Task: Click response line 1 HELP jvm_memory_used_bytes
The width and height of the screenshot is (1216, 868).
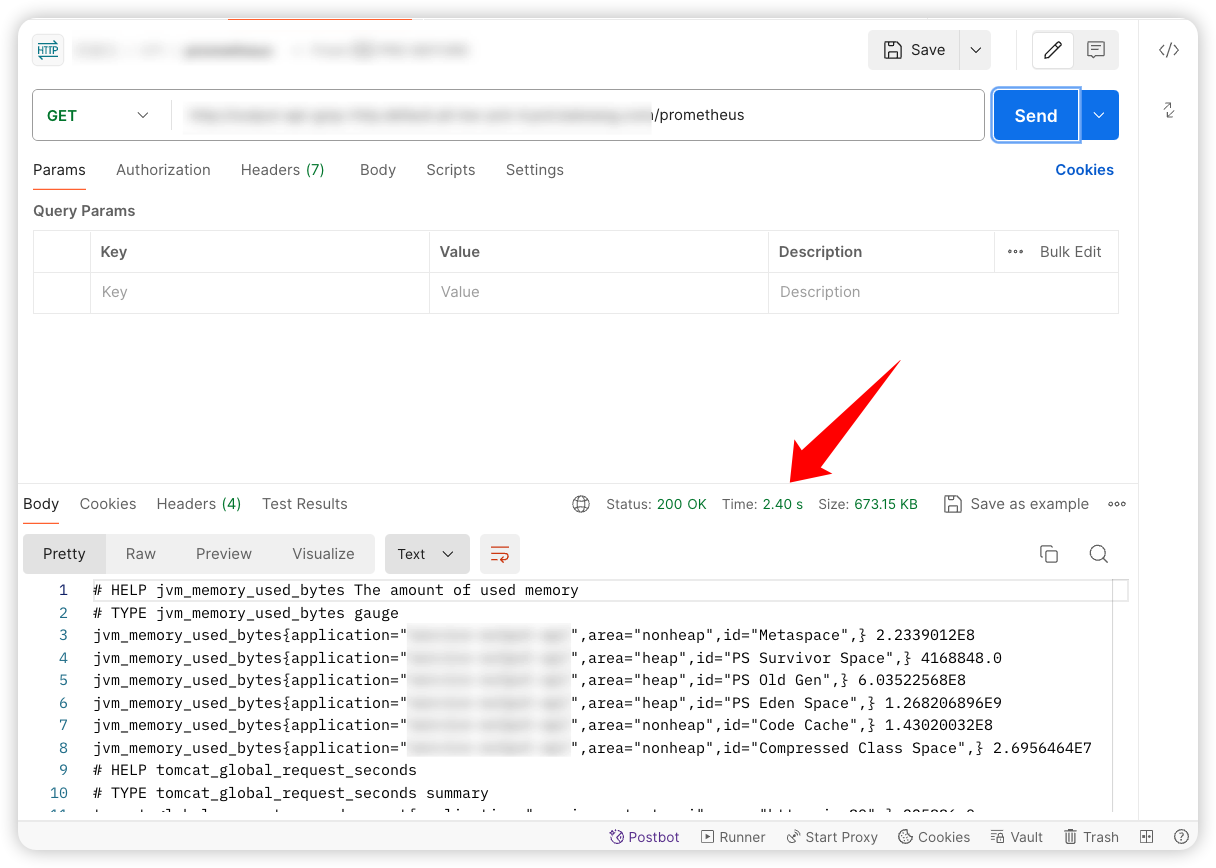Action: (336, 590)
